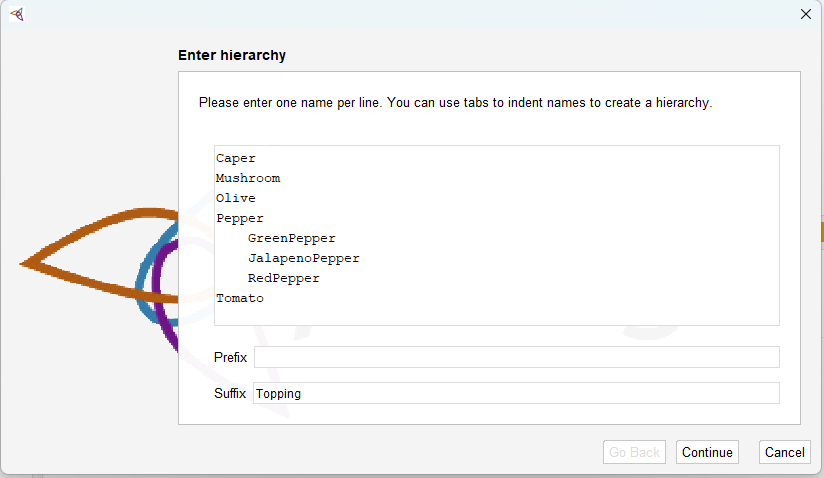Click the Mushroom line in the hierarchy box
Screen dimensions: 824x478
(x=248, y=178)
